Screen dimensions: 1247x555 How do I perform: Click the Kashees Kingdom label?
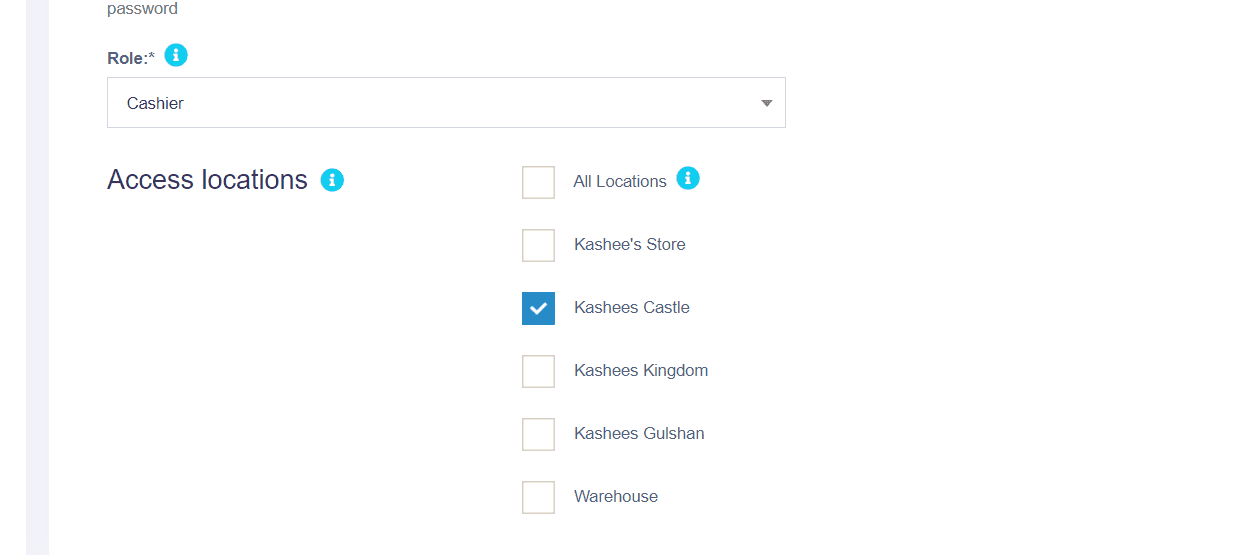(641, 371)
